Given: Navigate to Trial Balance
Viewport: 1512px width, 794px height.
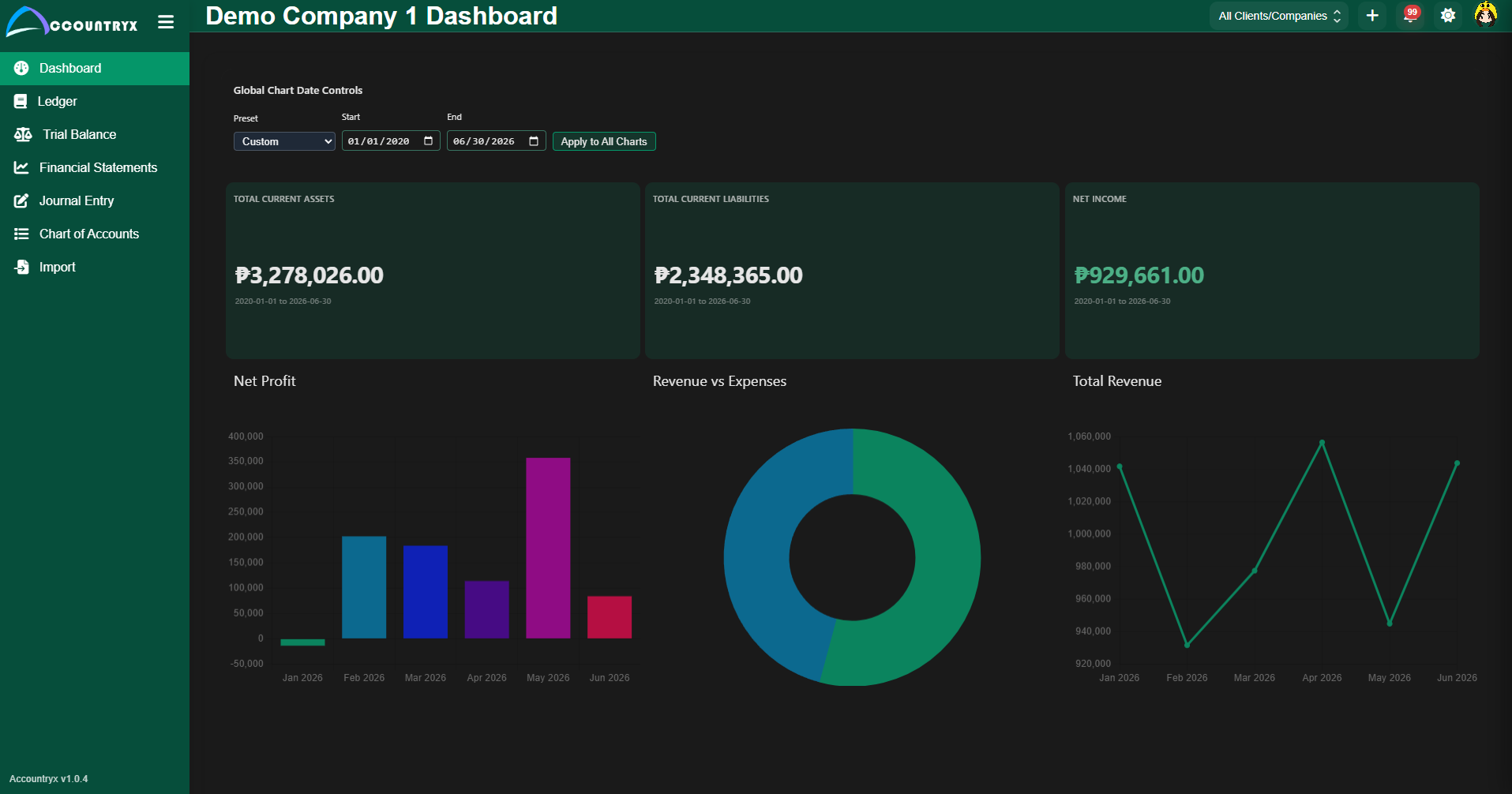Looking at the screenshot, I should coord(95,135).
